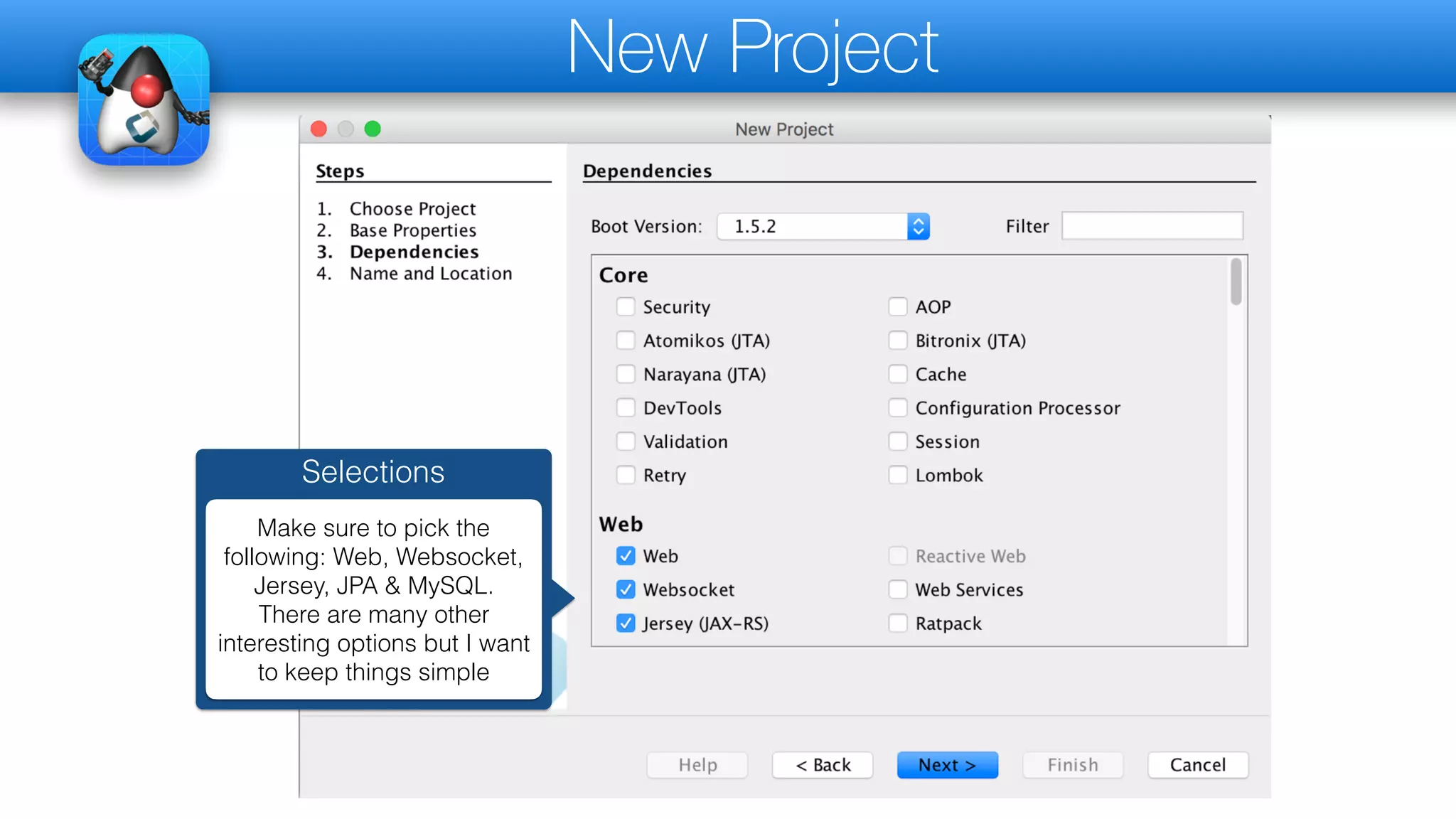This screenshot has width=1456, height=819.
Task: Click the Cancel button
Action: coord(1197,765)
